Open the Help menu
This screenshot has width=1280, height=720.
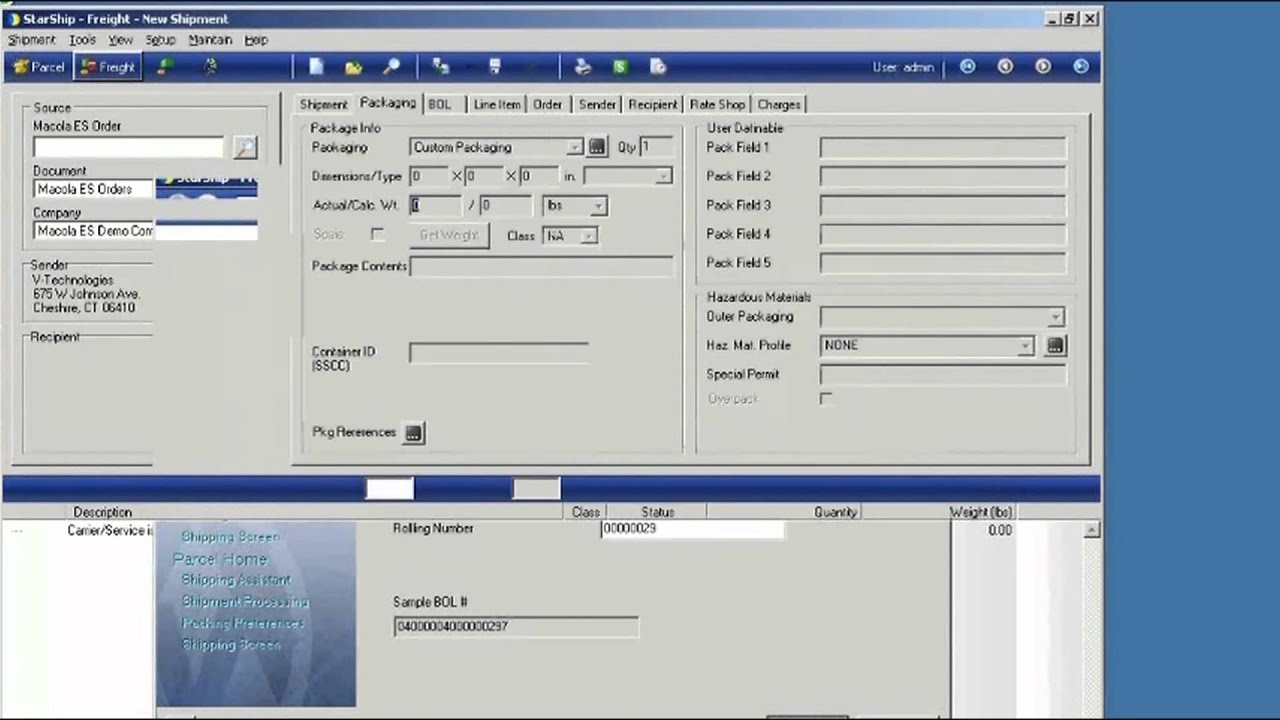click(256, 40)
